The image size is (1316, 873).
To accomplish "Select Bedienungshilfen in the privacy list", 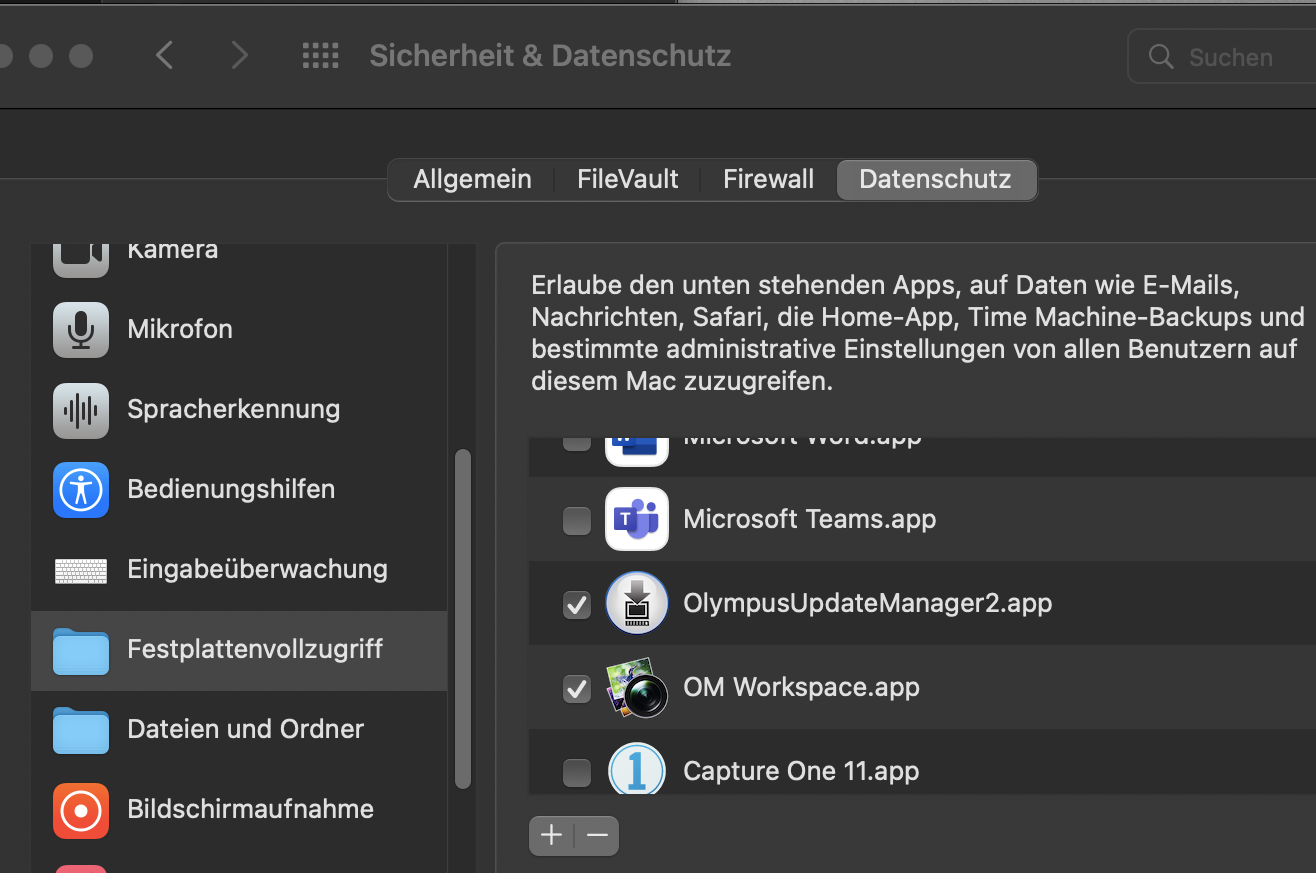I will point(239,489).
